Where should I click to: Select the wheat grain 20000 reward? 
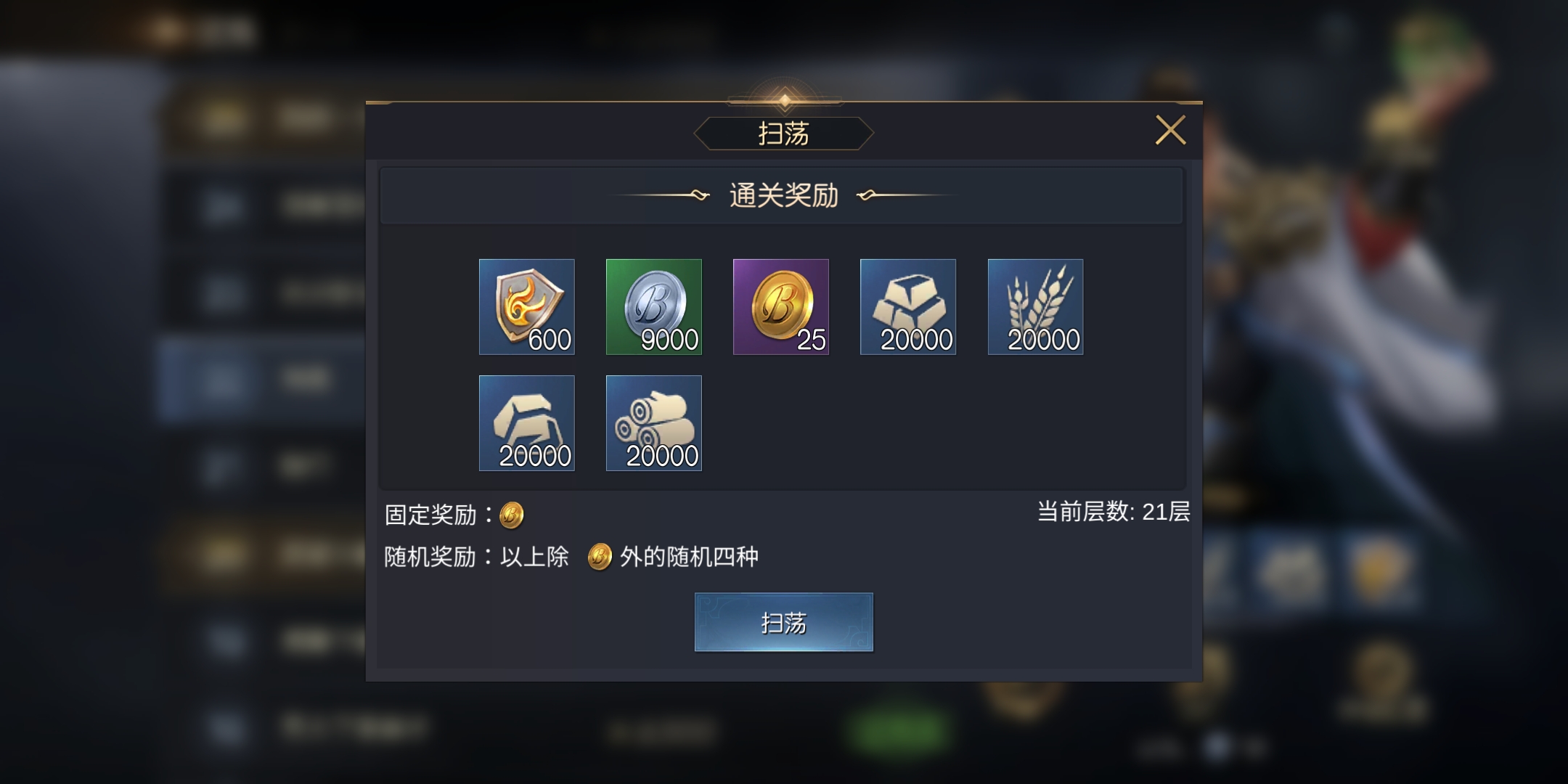point(1035,306)
